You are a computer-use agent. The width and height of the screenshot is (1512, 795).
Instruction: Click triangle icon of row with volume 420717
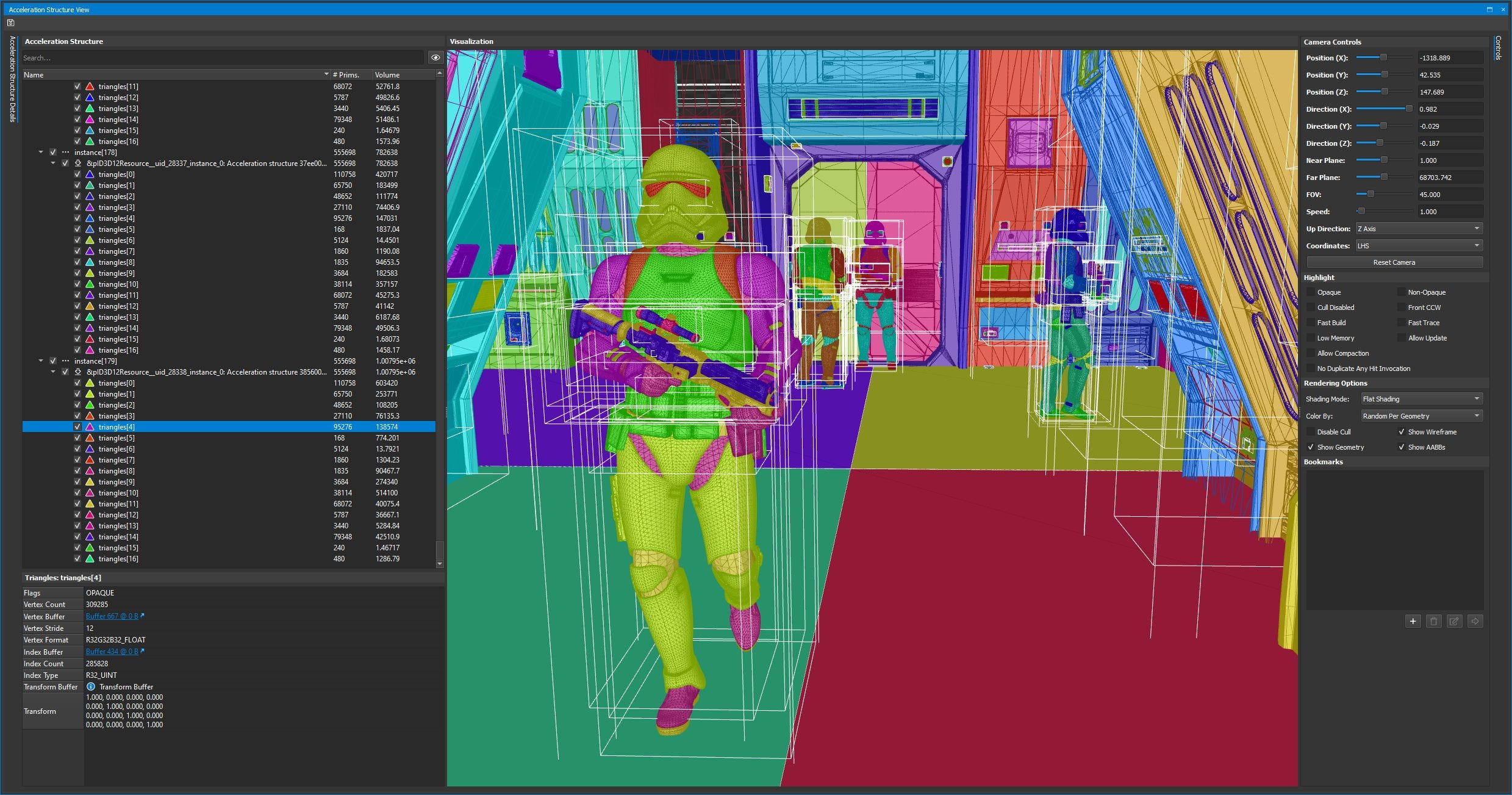(90, 174)
